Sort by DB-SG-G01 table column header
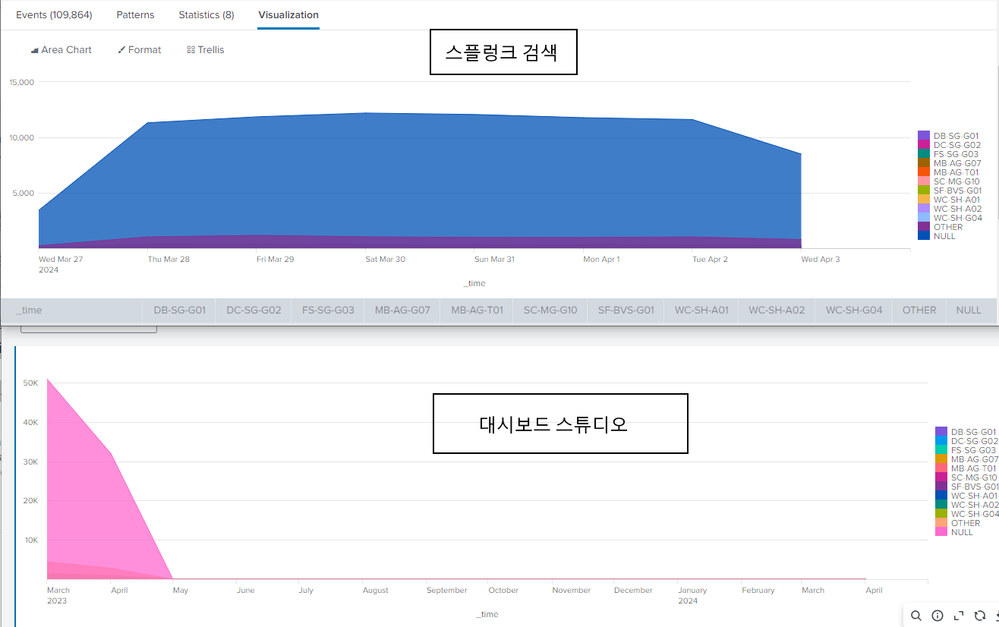This screenshot has width=999, height=627. [180, 310]
